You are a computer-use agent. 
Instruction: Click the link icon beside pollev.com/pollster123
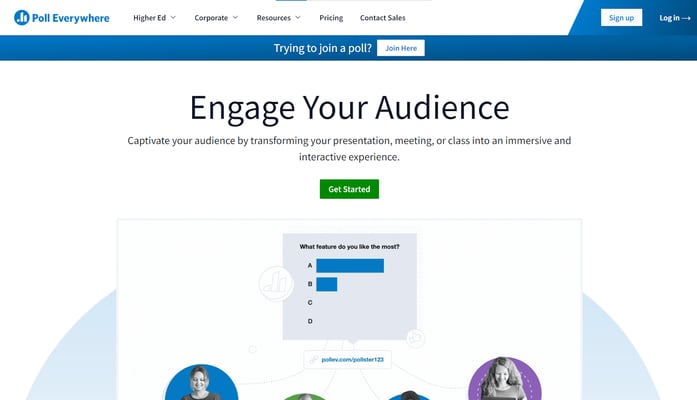314,360
